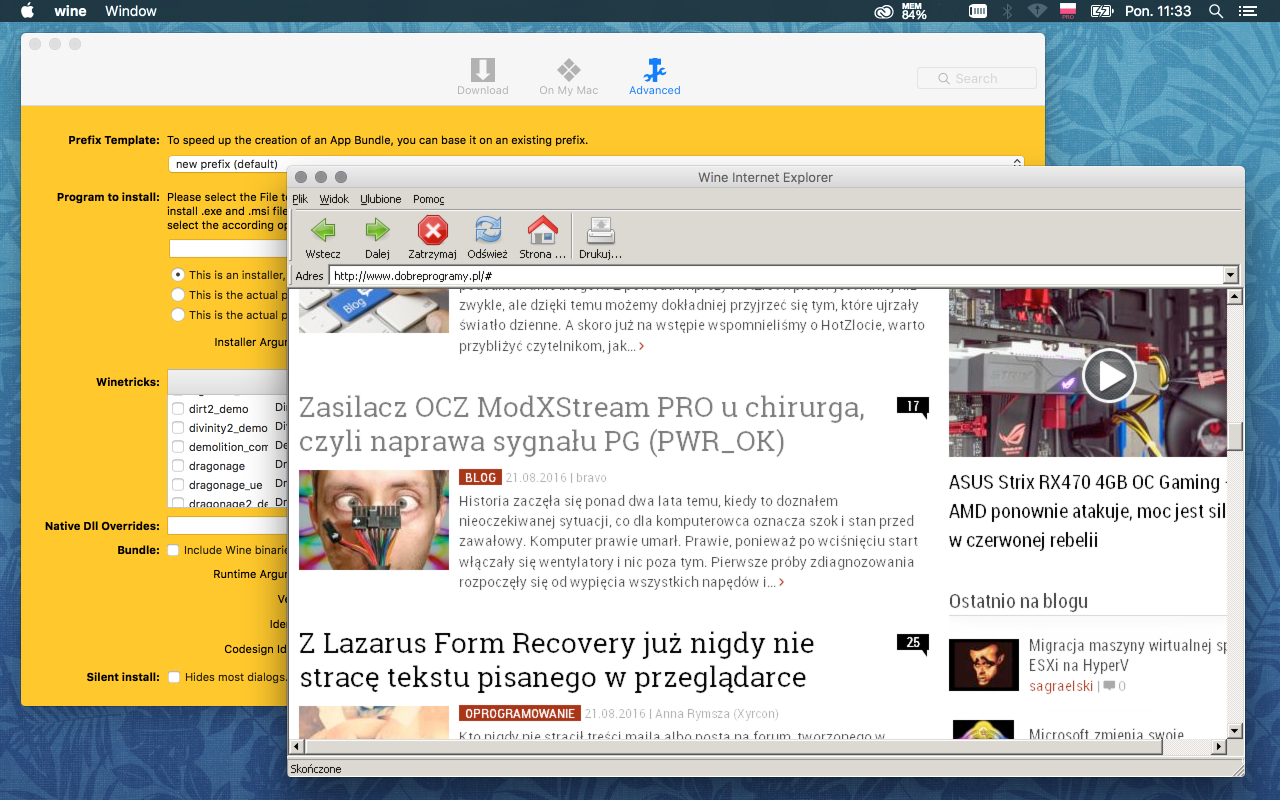This screenshot has height=800, width=1280.
Task: Open the Plik menu
Action: [x=300, y=199]
